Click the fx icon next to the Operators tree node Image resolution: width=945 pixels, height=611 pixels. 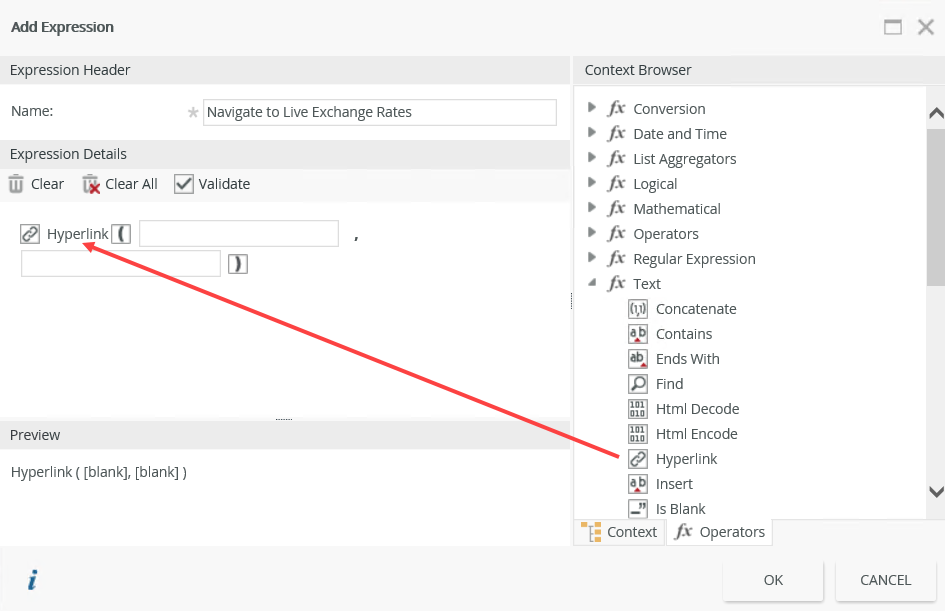pos(616,233)
